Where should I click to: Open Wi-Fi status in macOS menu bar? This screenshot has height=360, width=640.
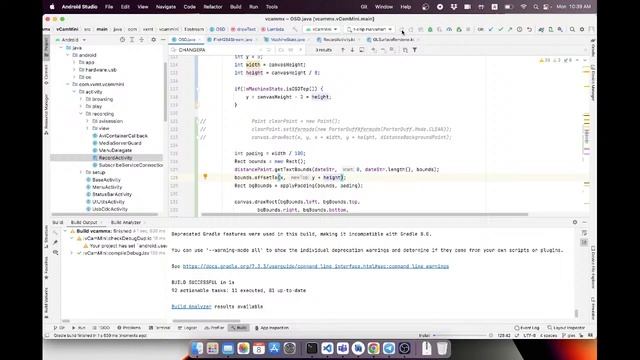point(523,7)
